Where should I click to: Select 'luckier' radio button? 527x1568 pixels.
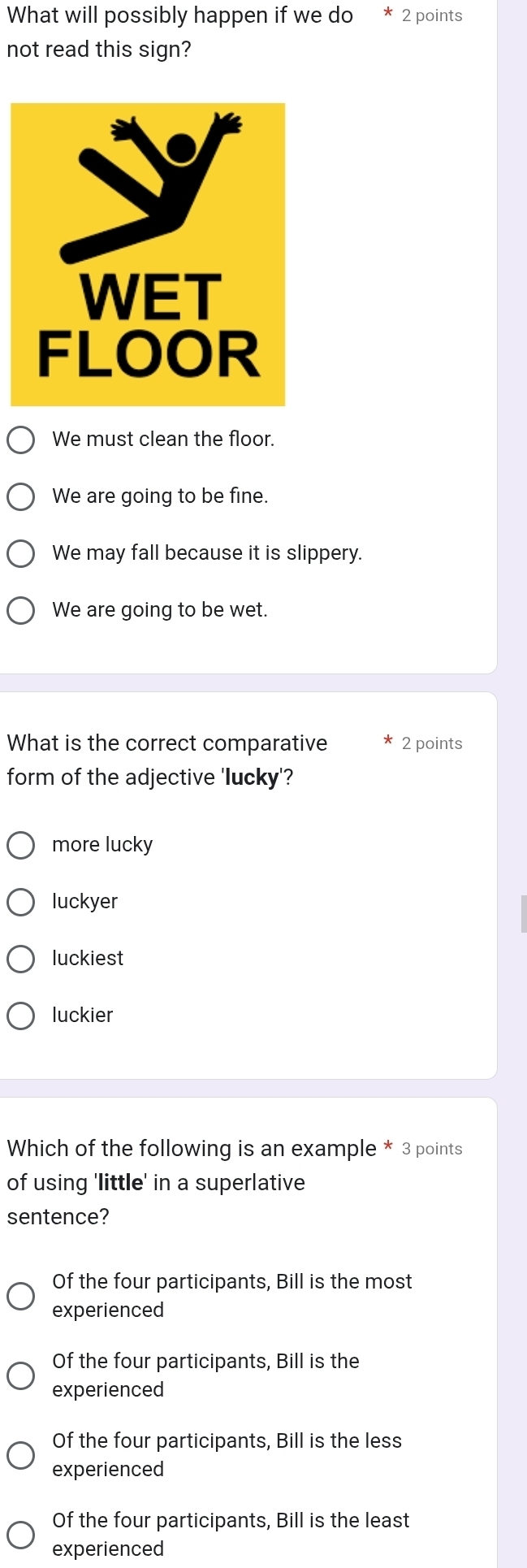[21, 1016]
